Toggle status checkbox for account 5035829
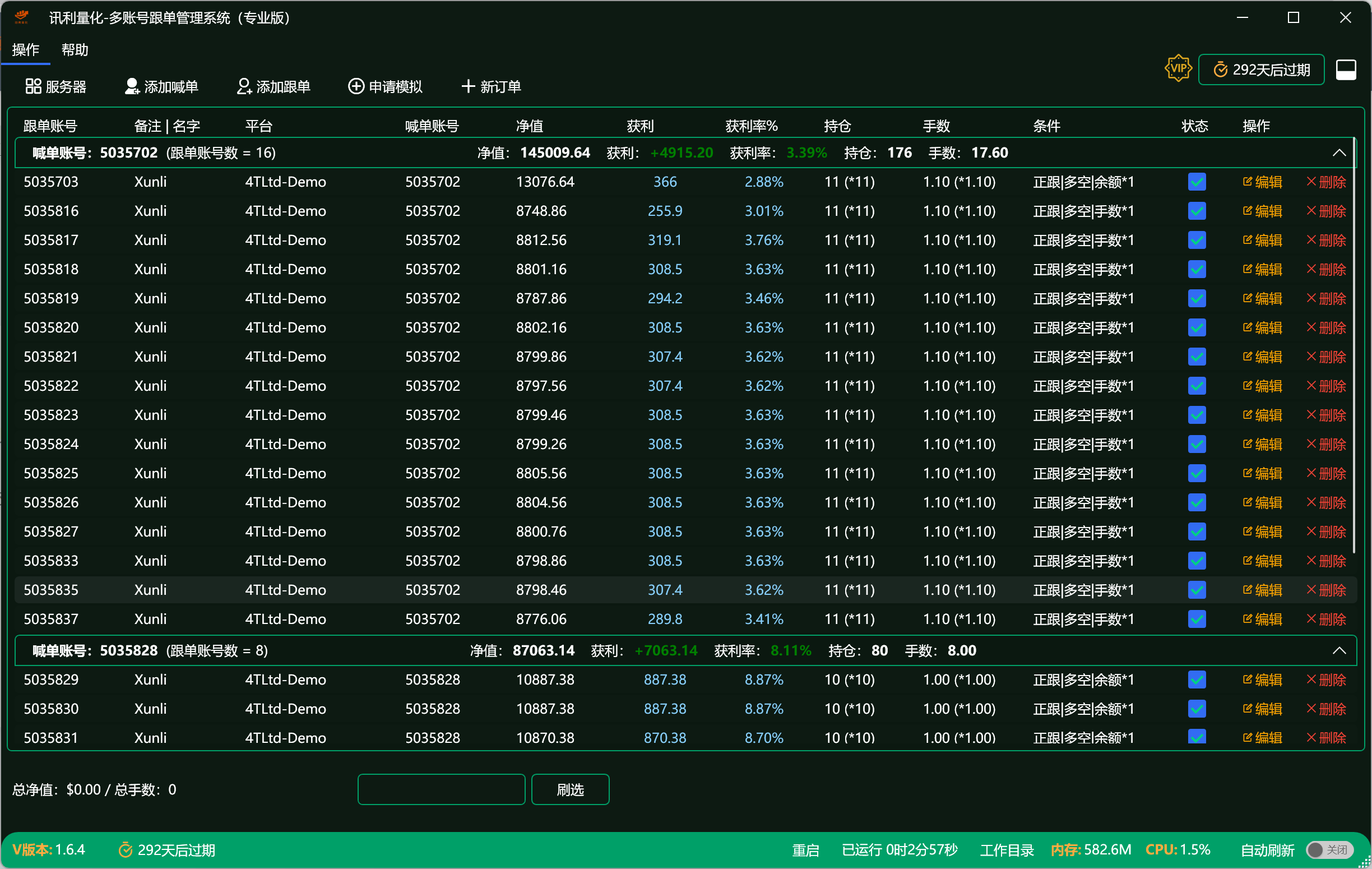 click(1197, 680)
